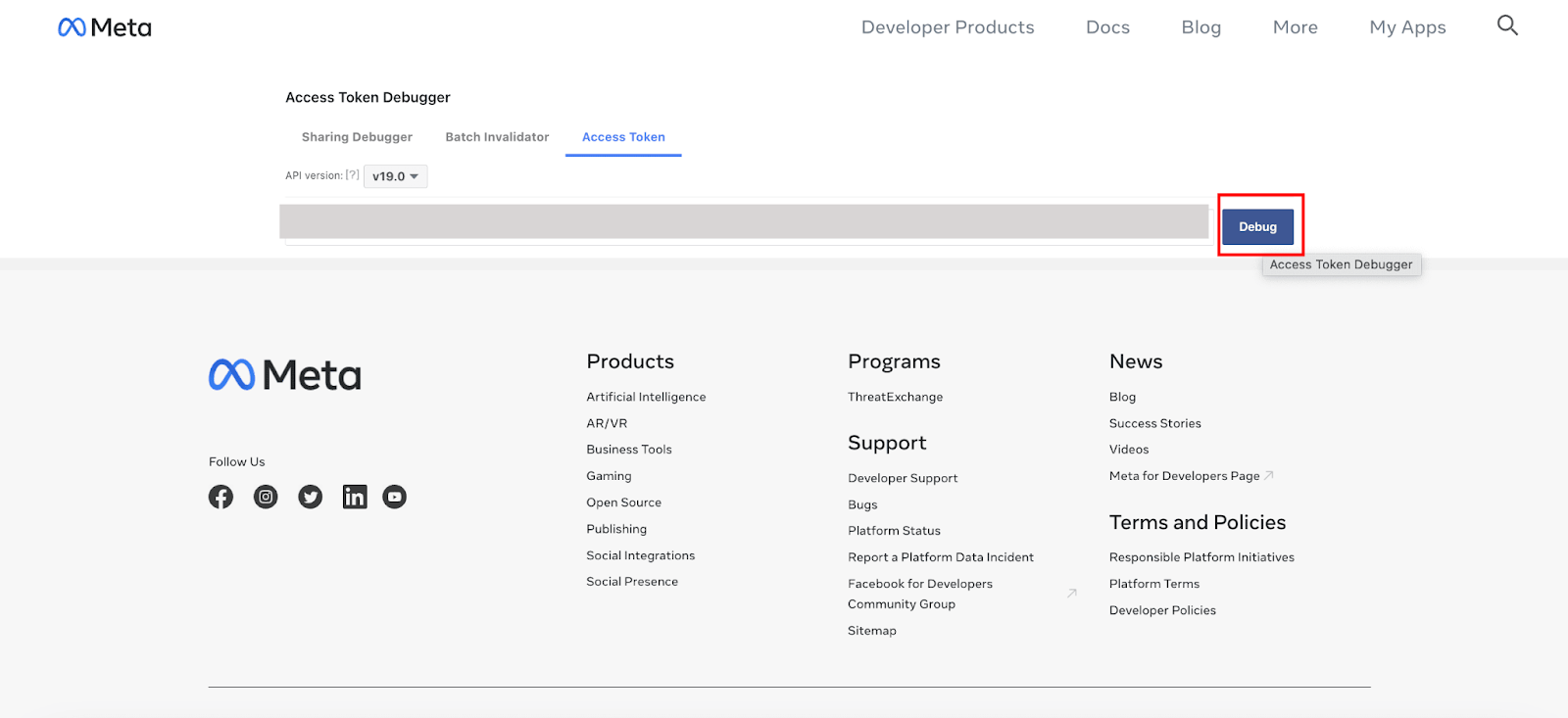Click the Meta logo in the header
This screenshot has height=718, width=1568.
[105, 27]
